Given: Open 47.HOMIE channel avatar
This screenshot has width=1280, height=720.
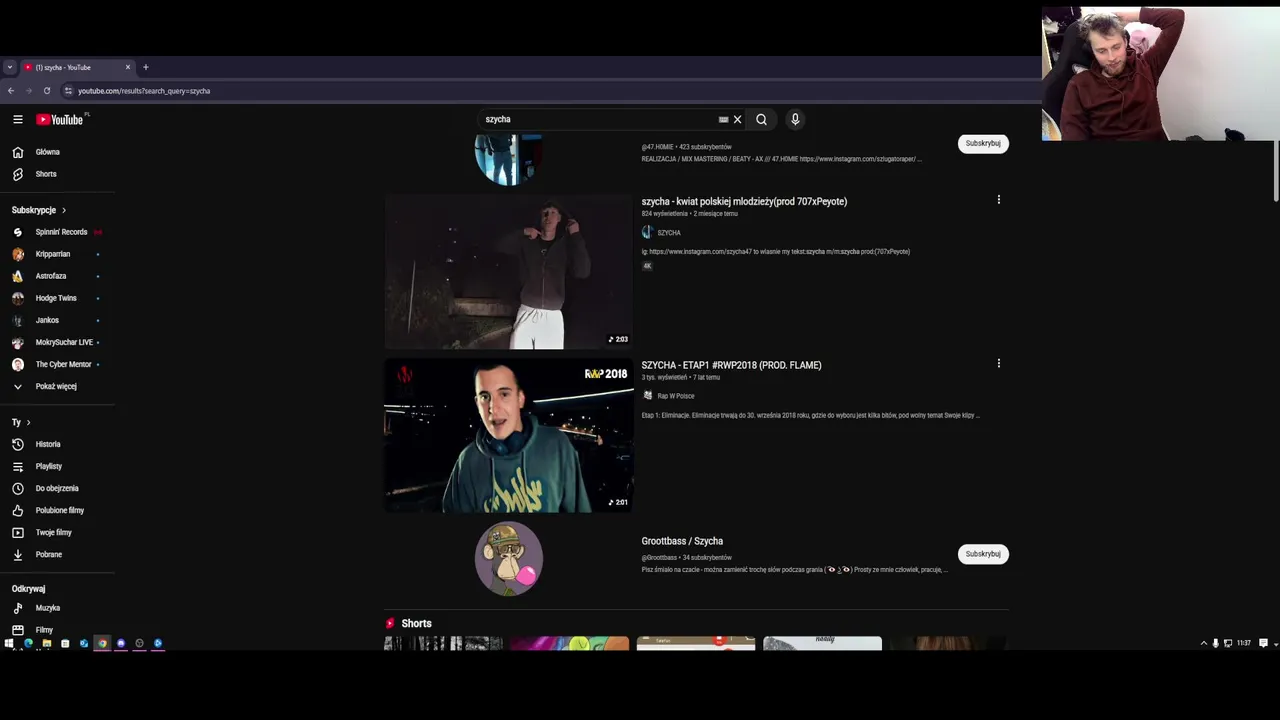Looking at the screenshot, I should coord(508,160).
